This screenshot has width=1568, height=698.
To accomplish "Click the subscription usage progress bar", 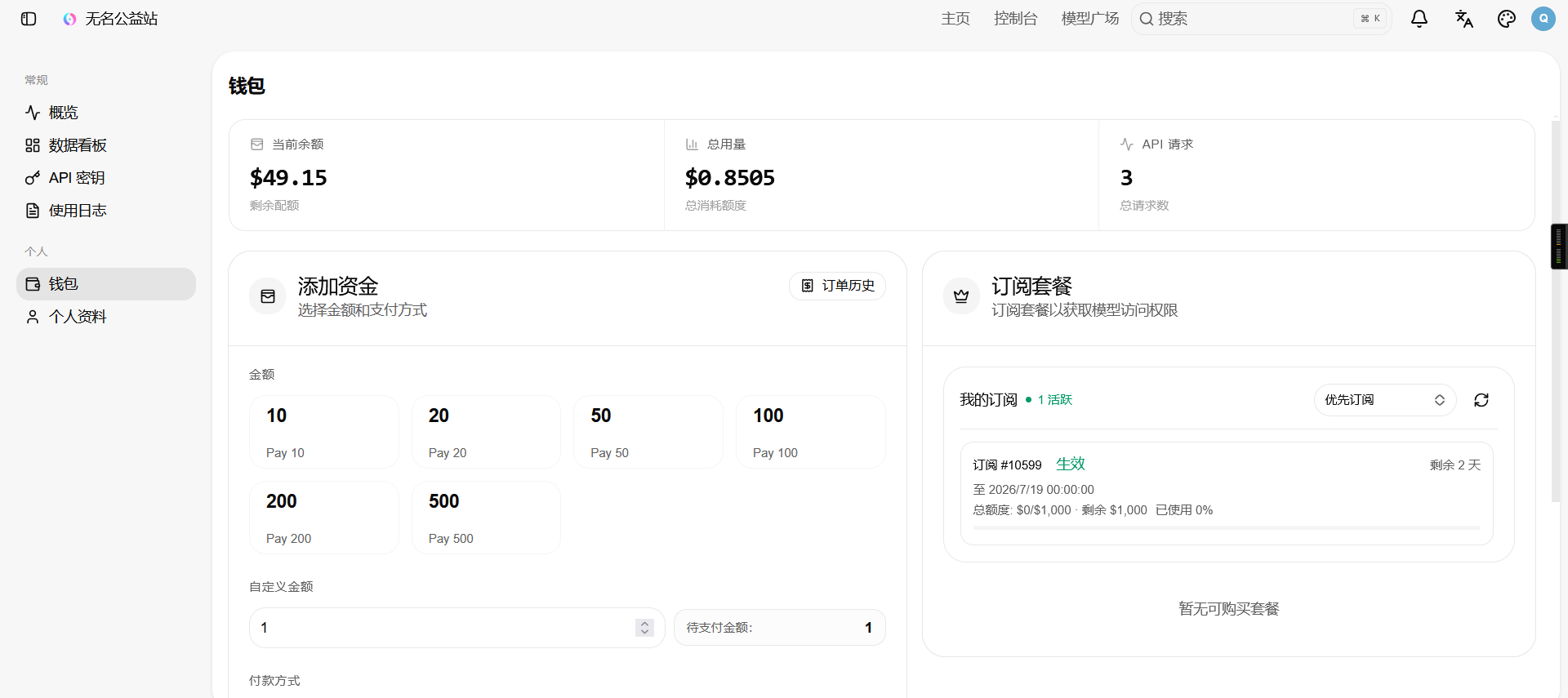I will coord(1227,528).
